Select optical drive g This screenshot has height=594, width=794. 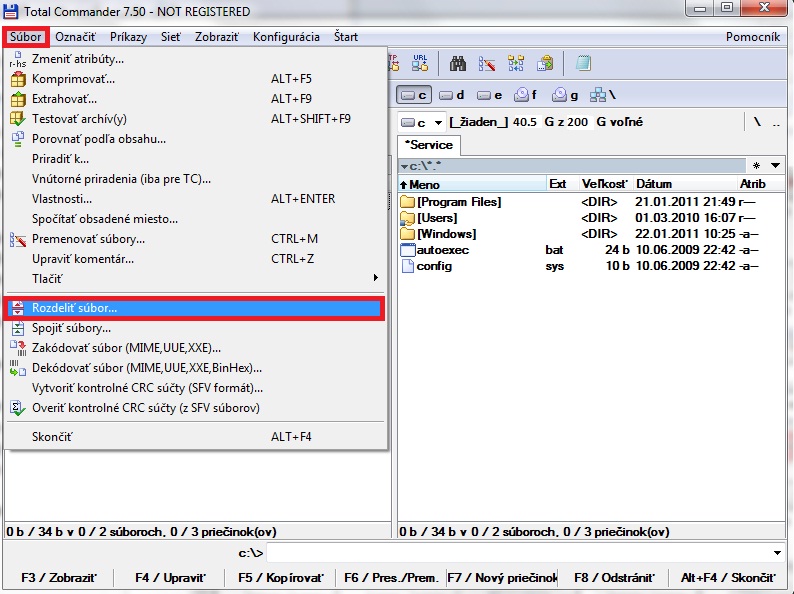coord(565,95)
